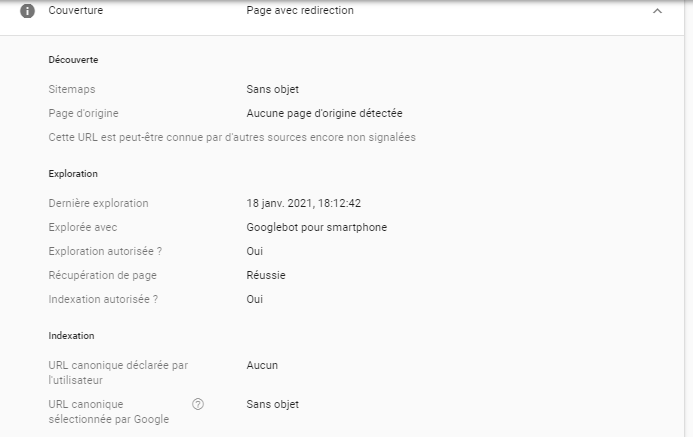Click 'Aucune page d'origine détectée' text
This screenshot has height=437, width=693.
324,113
